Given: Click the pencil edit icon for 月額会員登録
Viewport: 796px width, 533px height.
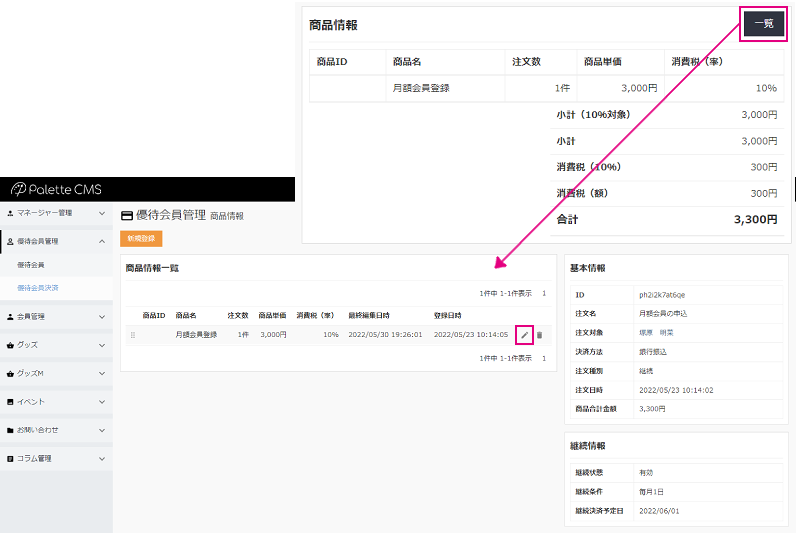Looking at the screenshot, I should pyautogui.click(x=524, y=335).
